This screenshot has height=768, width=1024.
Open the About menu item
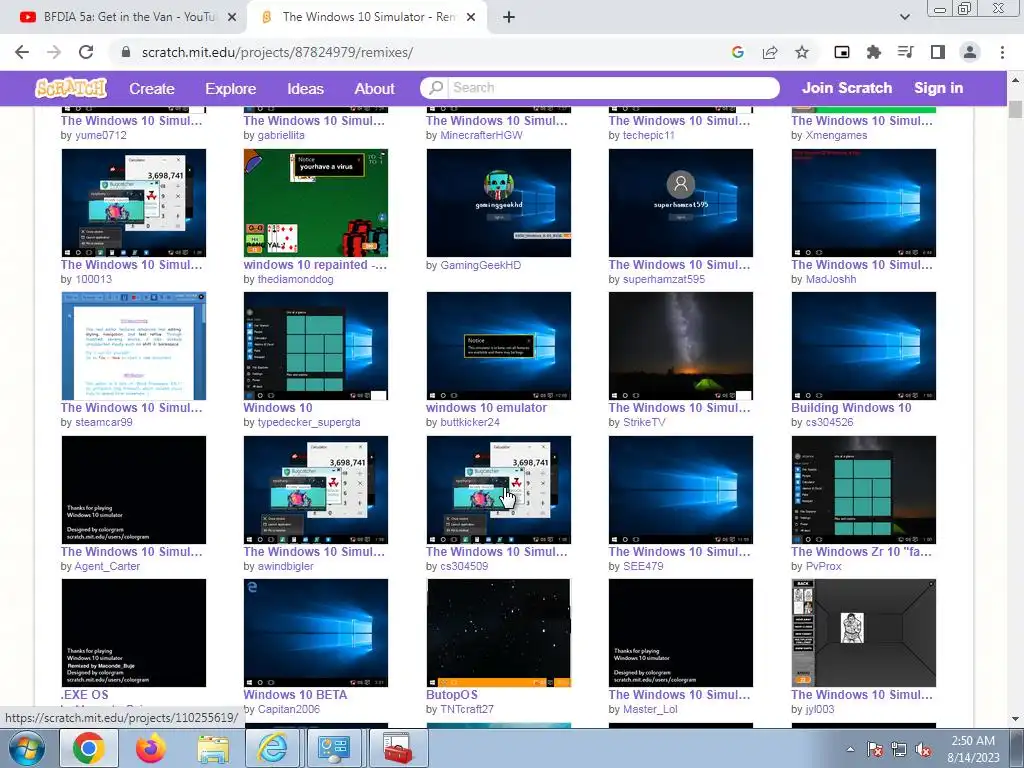pos(374,88)
